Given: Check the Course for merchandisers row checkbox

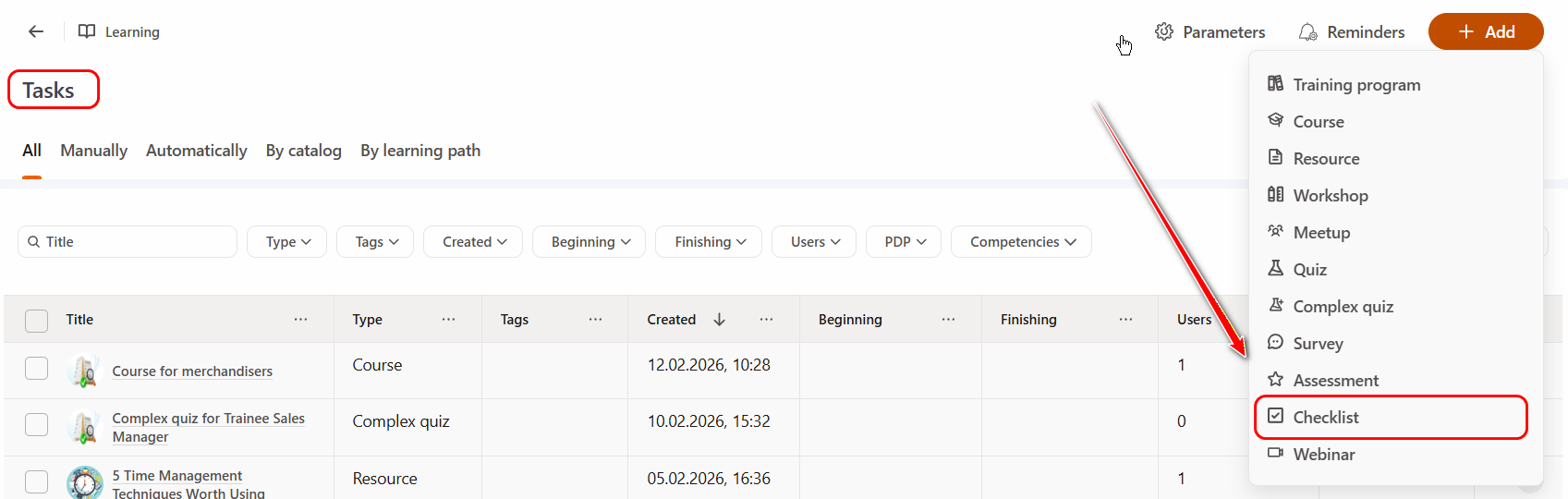Looking at the screenshot, I should (x=37, y=369).
